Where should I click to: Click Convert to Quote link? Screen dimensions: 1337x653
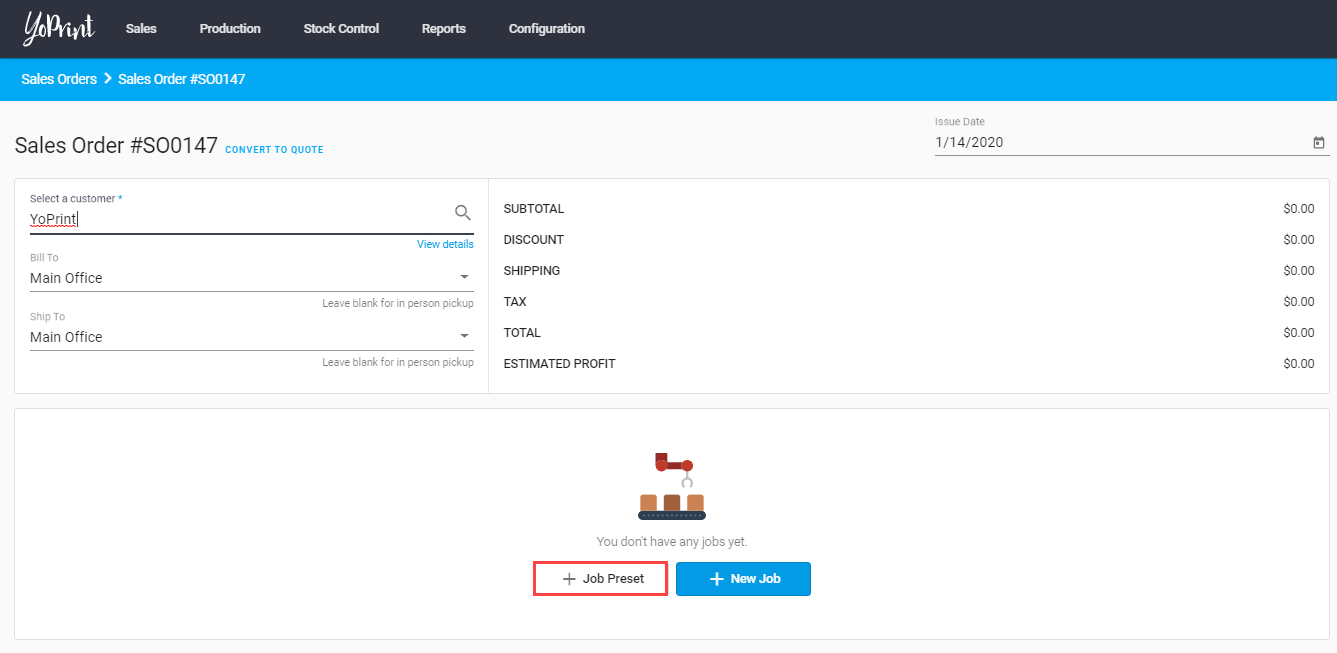pyautogui.click(x=274, y=150)
